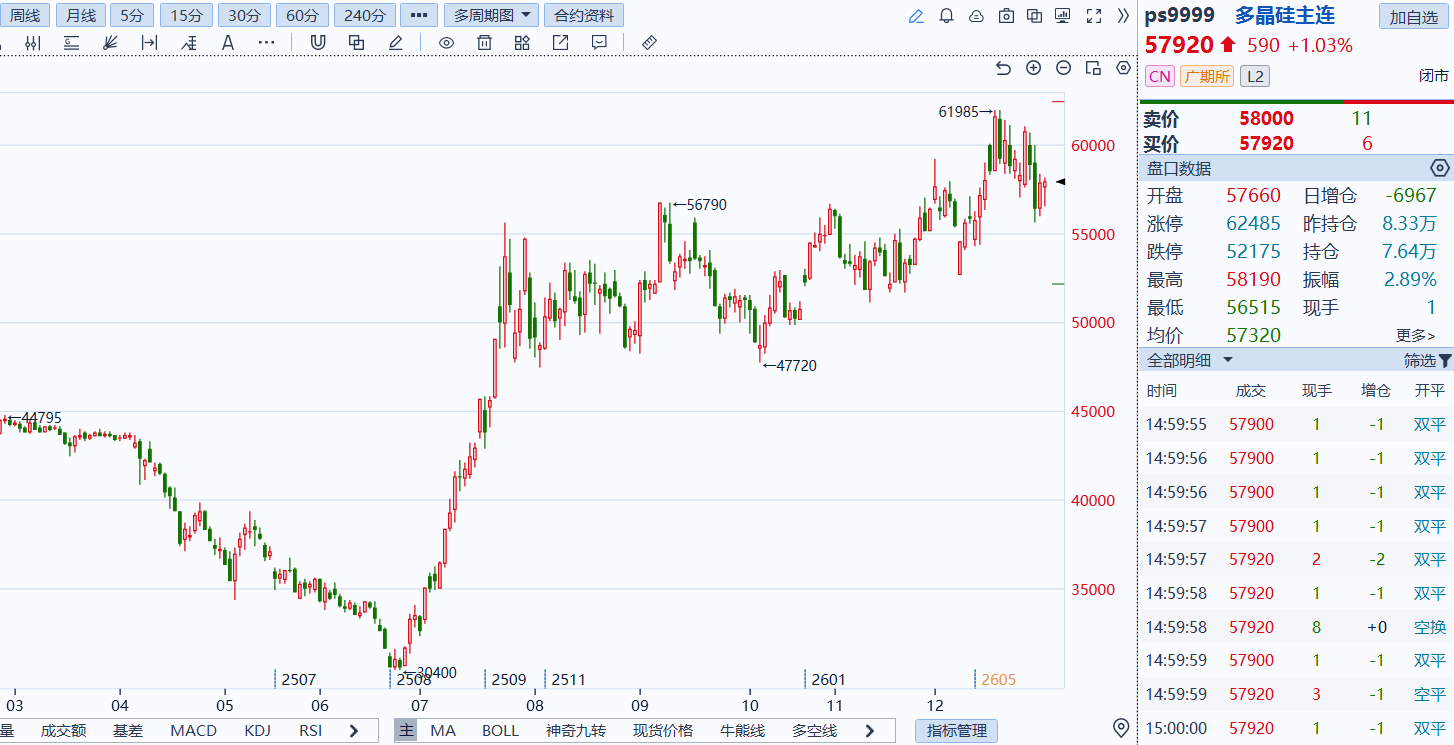Toggle the 主 main chart indicator
The width and height of the screenshot is (1454, 745).
[x=406, y=731]
